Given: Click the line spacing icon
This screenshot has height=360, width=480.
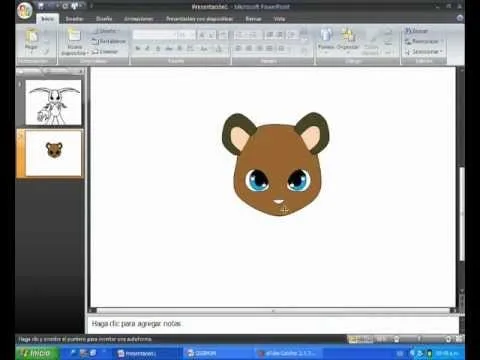Looking at the screenshot, I should click(x=292, y=35).
